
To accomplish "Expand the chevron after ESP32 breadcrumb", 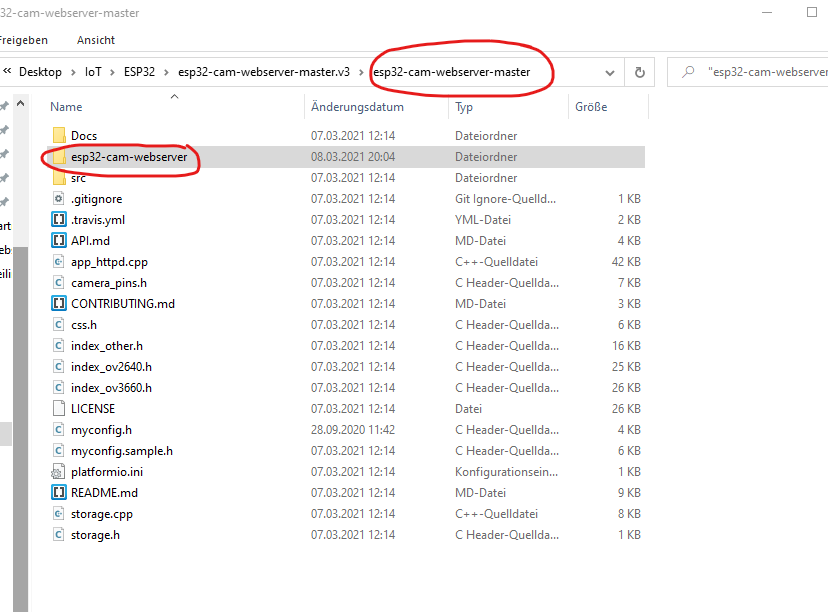I will click(166, 72).
